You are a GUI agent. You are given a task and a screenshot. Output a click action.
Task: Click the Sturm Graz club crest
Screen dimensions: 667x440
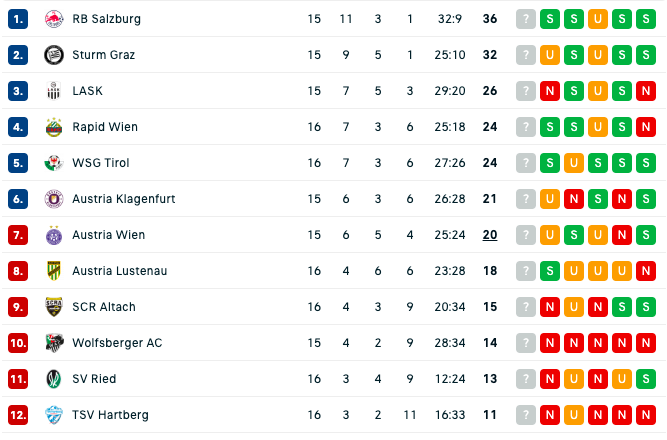(x=54, y=55)
